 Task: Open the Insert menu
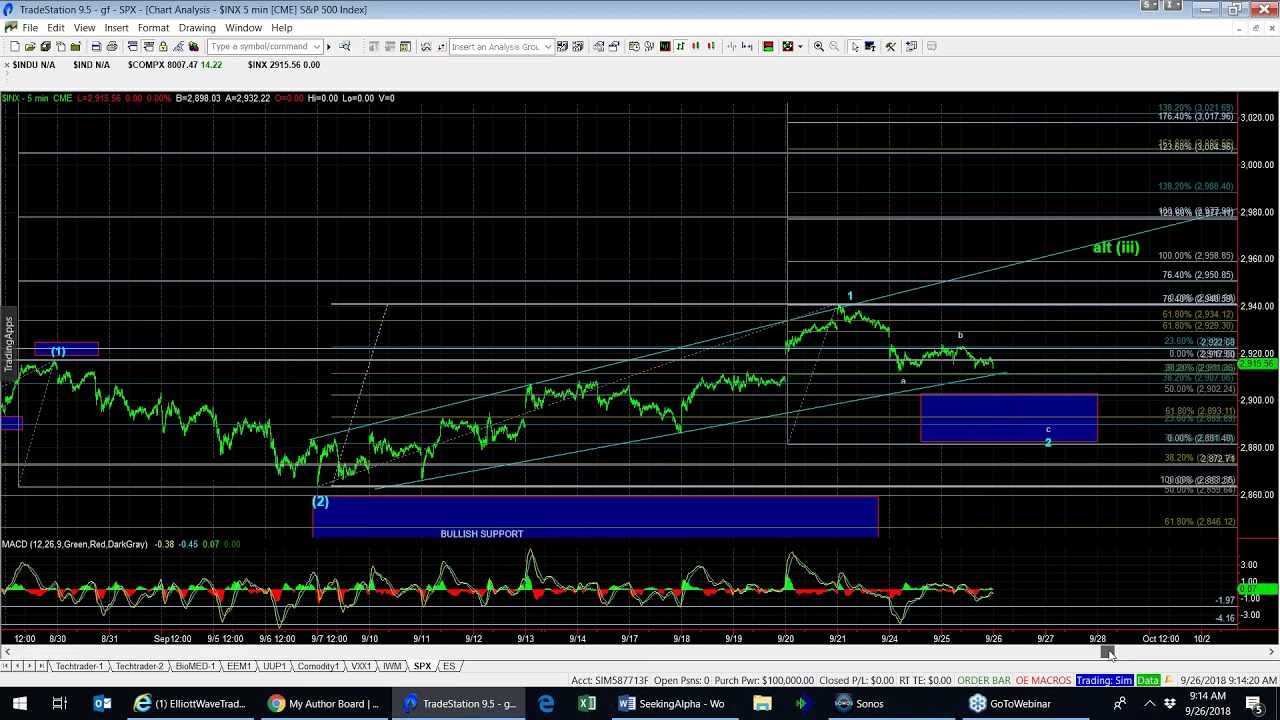[x=116, y=28]
